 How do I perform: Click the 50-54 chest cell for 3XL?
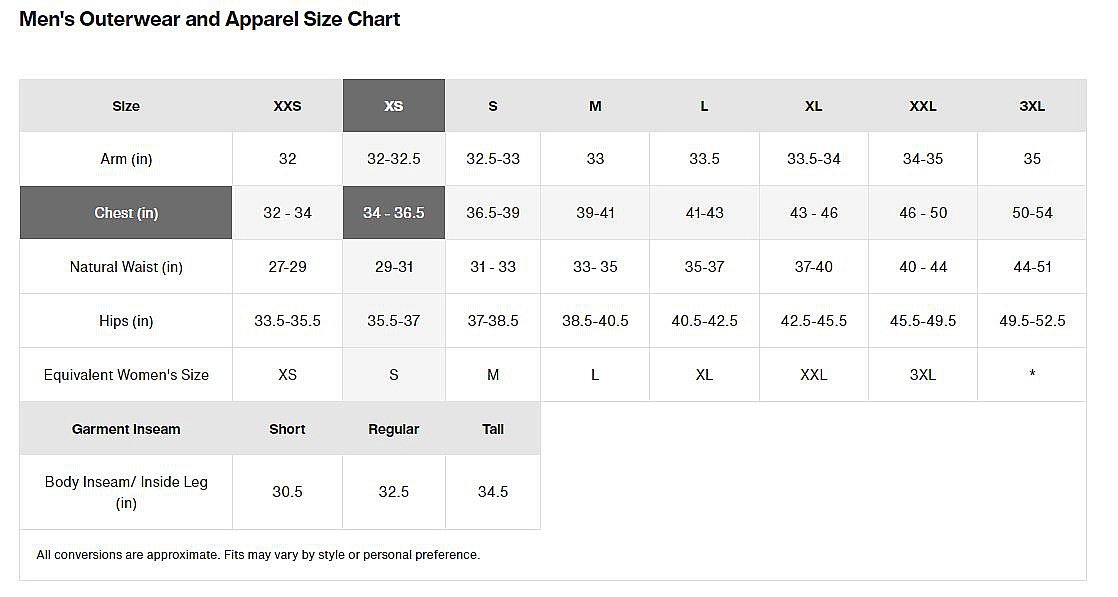1032,213
